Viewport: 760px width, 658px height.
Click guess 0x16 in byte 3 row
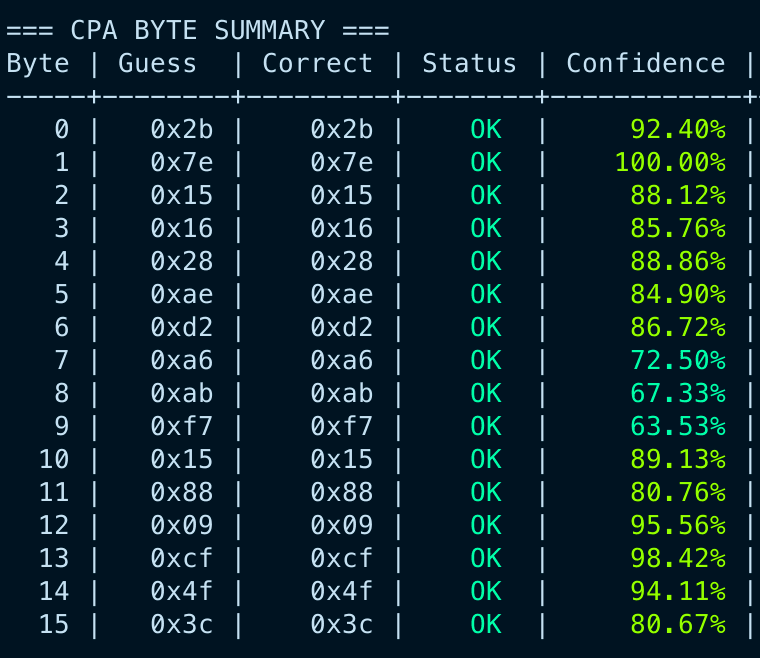pyautogui.click(x=181, y=228)
